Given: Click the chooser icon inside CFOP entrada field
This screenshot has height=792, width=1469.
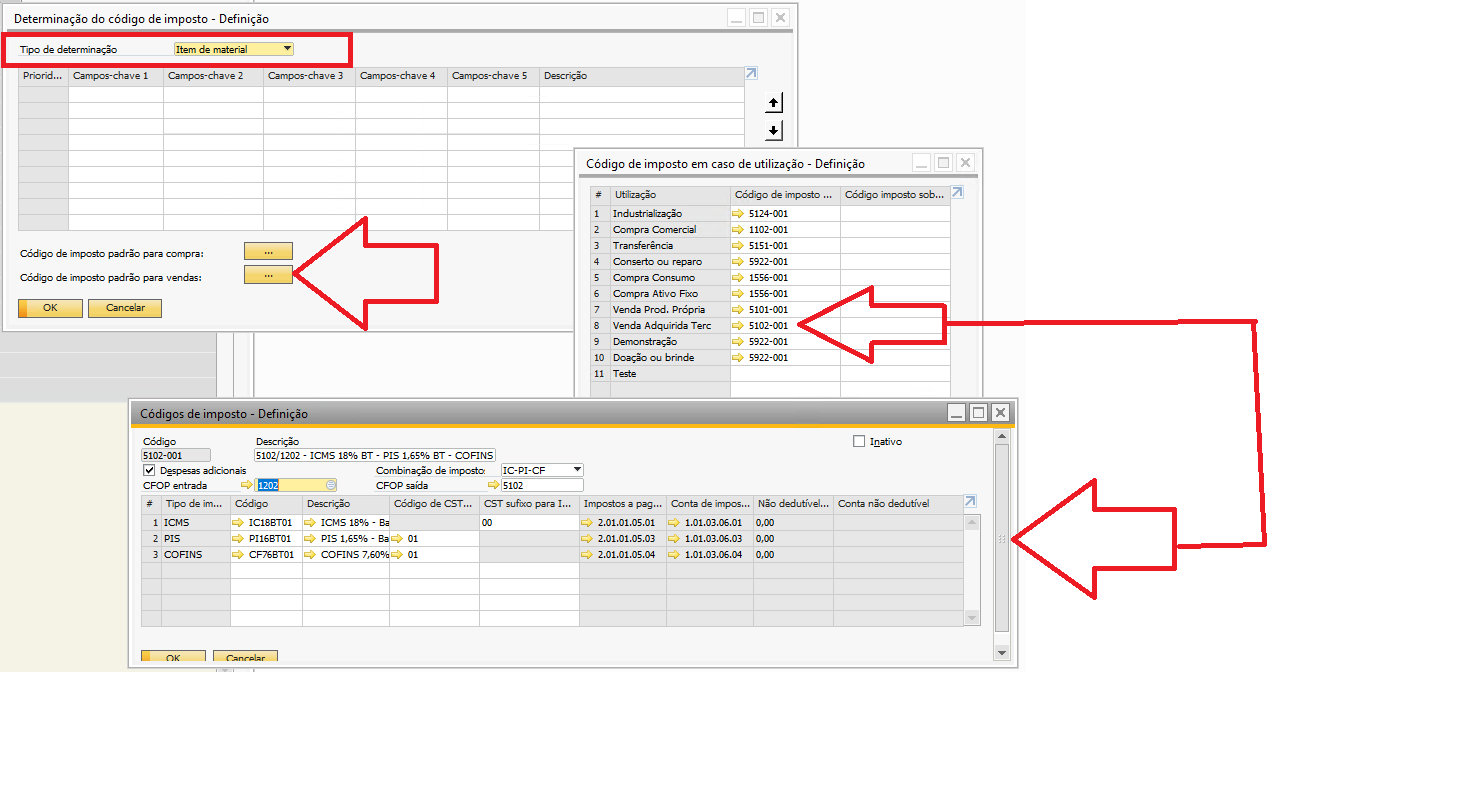Looking at the screenshot, I should [331, 485].
